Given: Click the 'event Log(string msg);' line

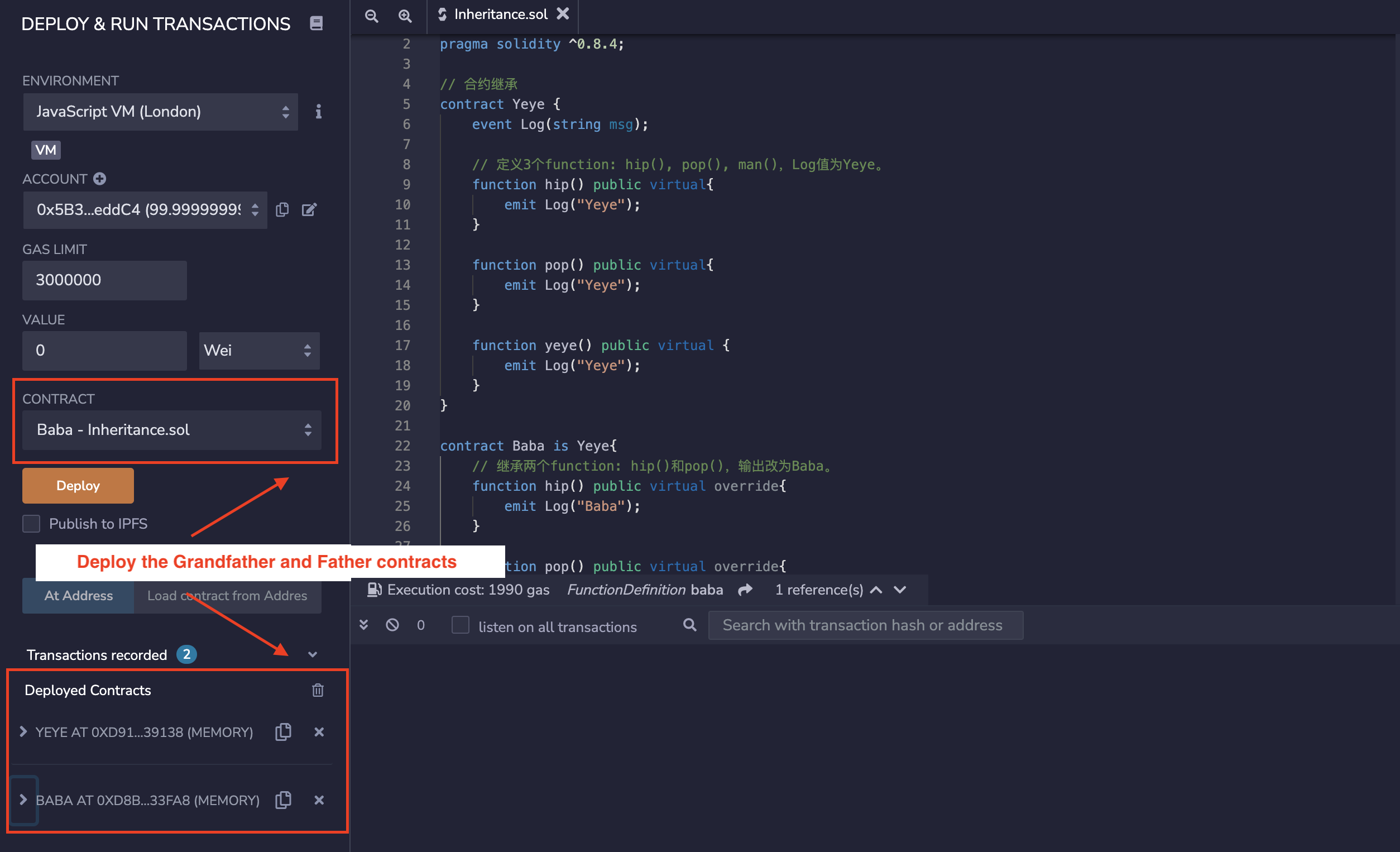Looking at the screenshot, I should click(560, 125).
